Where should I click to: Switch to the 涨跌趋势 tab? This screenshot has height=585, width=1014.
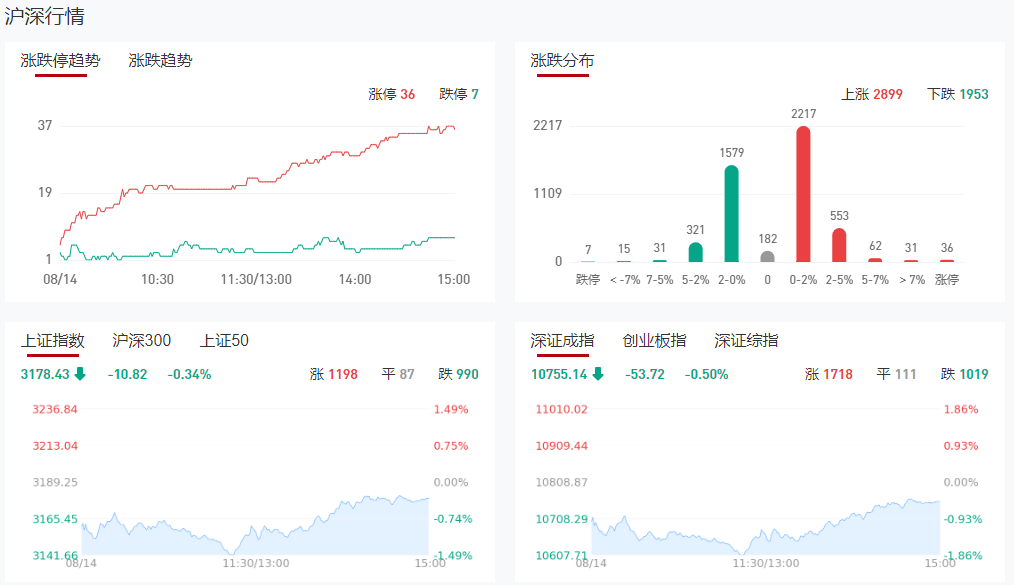[160, 60]
